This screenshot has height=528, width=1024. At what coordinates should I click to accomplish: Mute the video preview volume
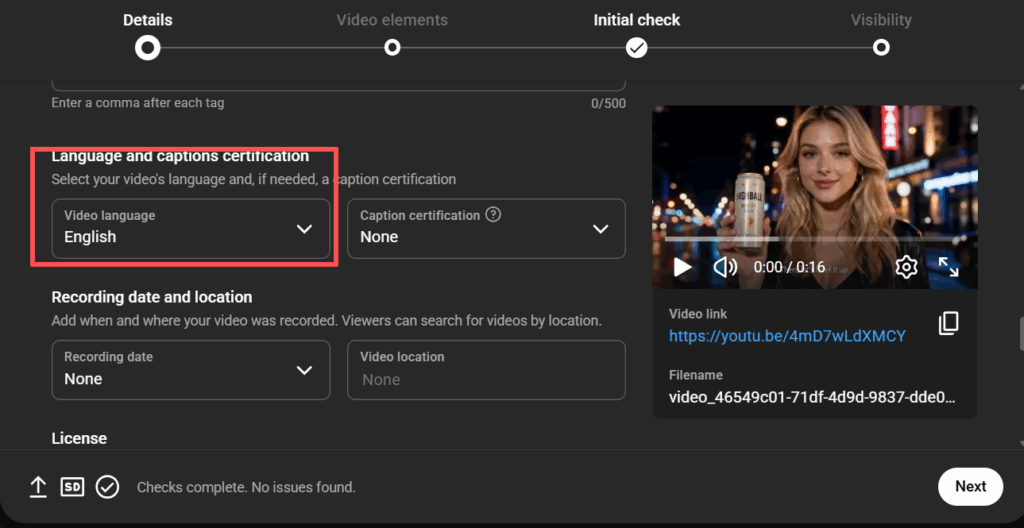click(725, 267)
